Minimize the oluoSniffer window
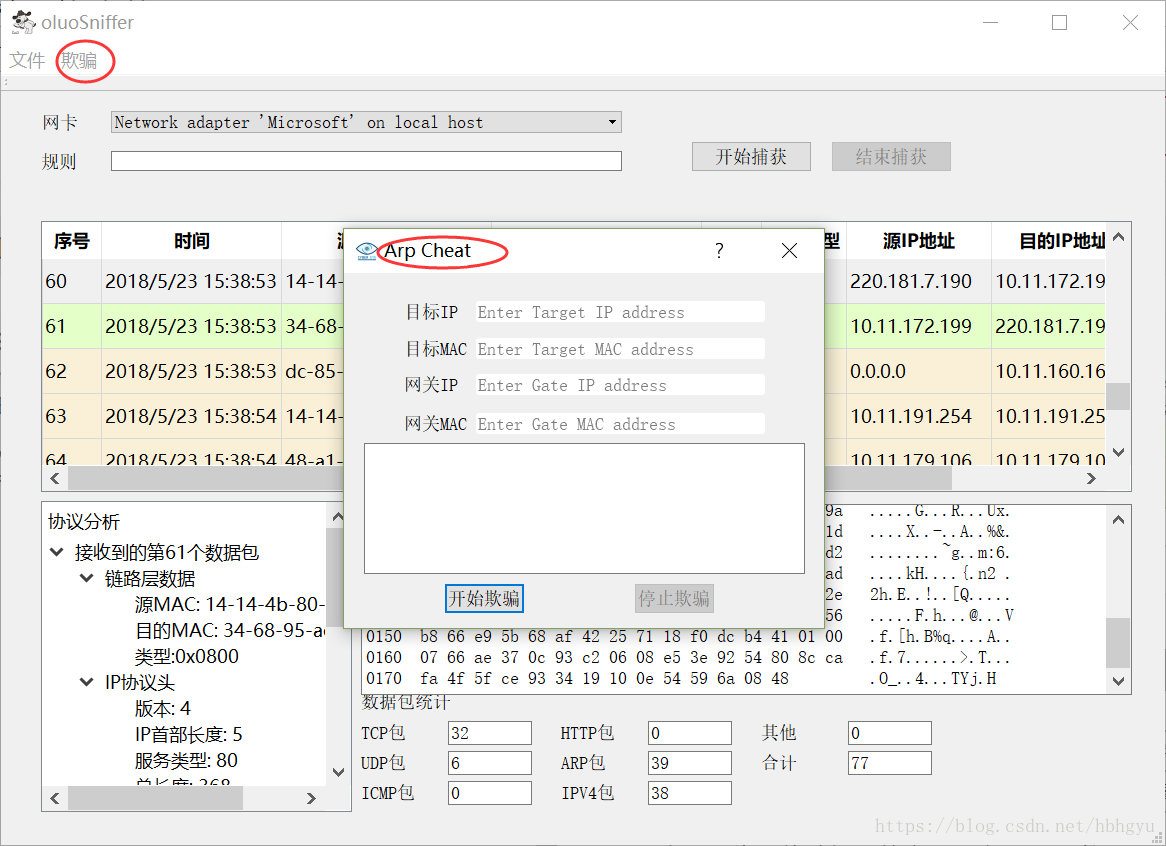Screen dimensions: 1166x846 click(991, 22)
